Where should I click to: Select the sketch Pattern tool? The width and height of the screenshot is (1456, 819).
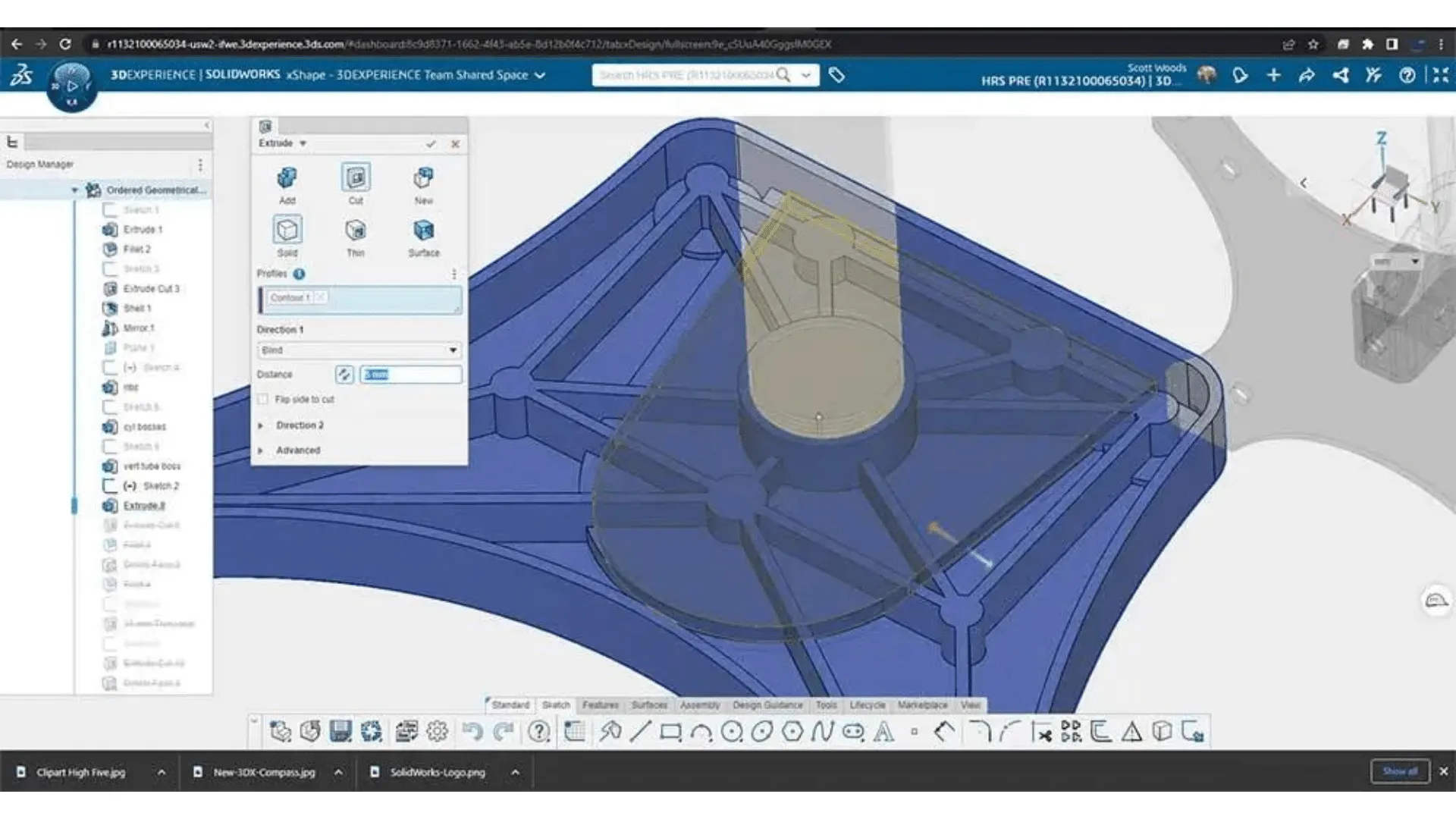(x=1071, y=732)
